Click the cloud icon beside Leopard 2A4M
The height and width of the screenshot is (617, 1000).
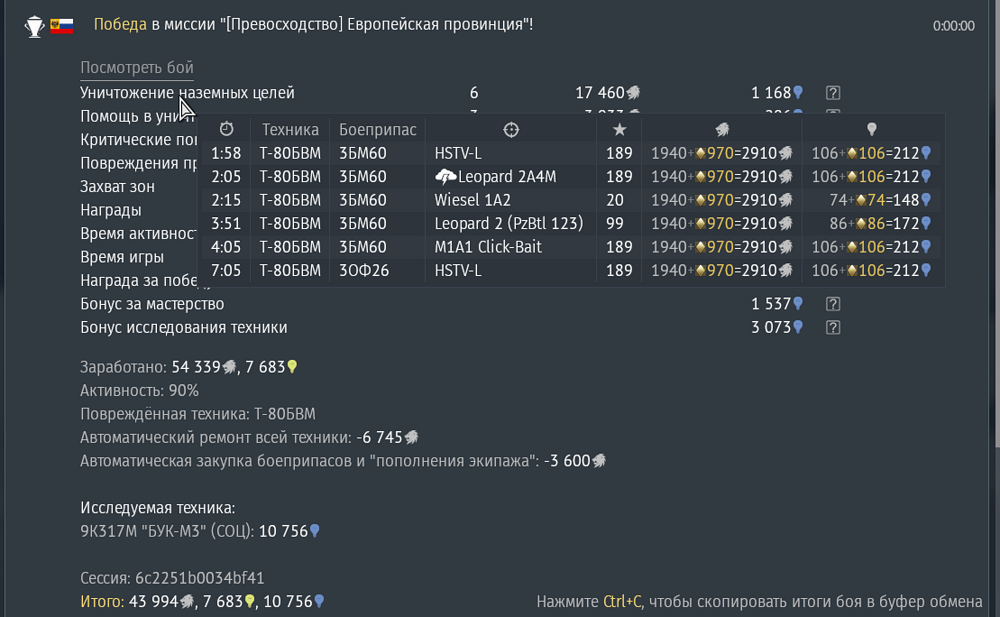[x=445, y=177]
